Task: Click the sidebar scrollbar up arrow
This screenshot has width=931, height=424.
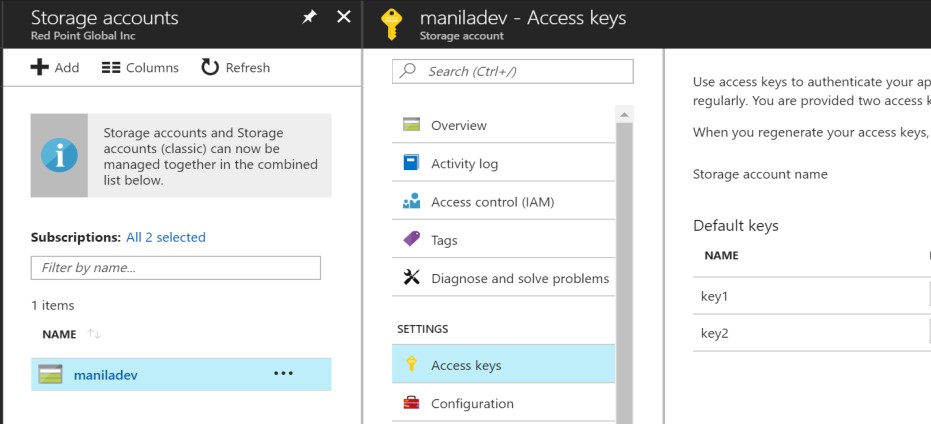Action: (x=625, y=114)
